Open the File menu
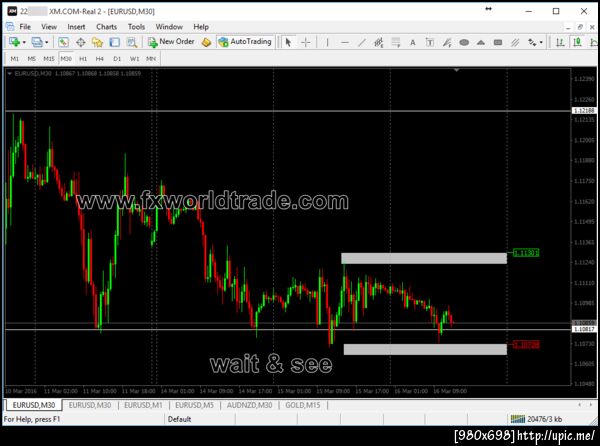This screenshot has width=600, height=446. pos(25,27)
